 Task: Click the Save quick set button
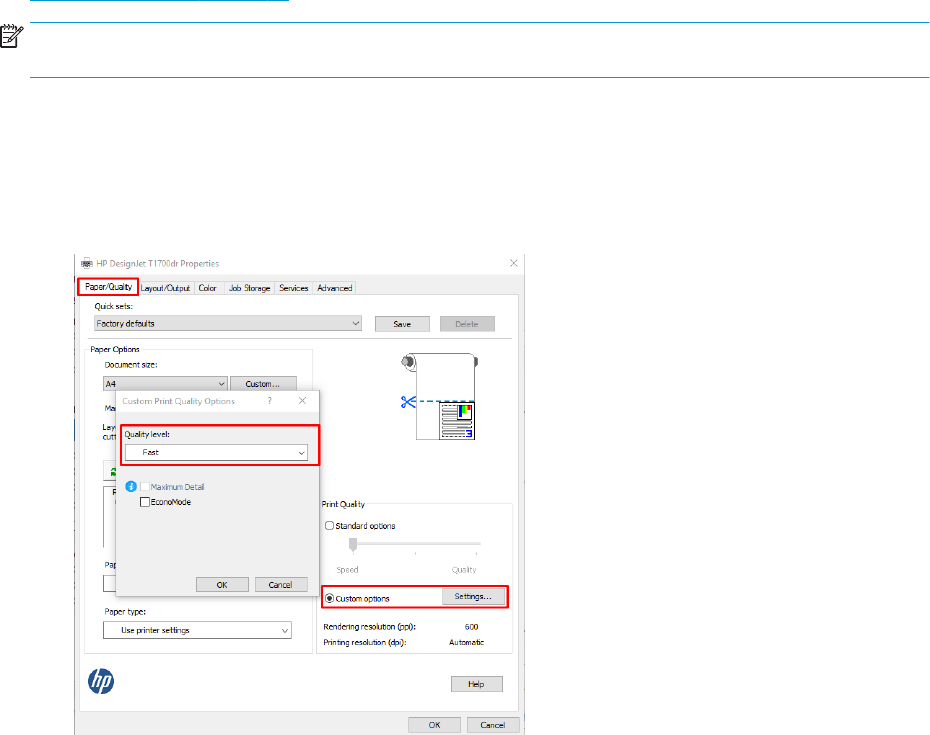(402, 324)
